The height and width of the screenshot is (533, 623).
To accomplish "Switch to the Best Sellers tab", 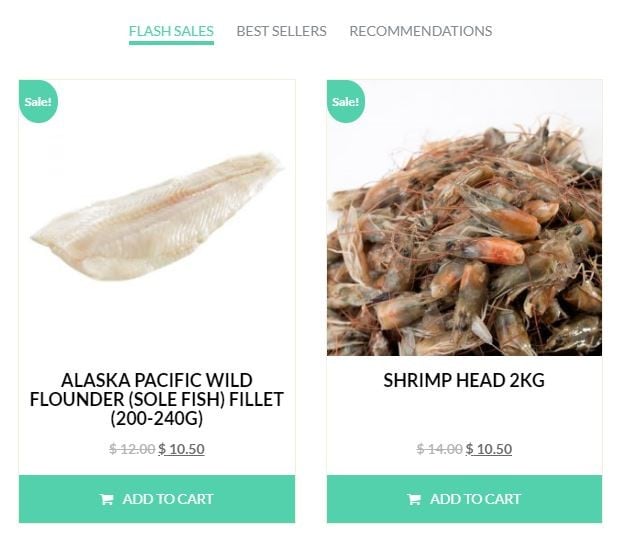I will click(x=281, y=31).
